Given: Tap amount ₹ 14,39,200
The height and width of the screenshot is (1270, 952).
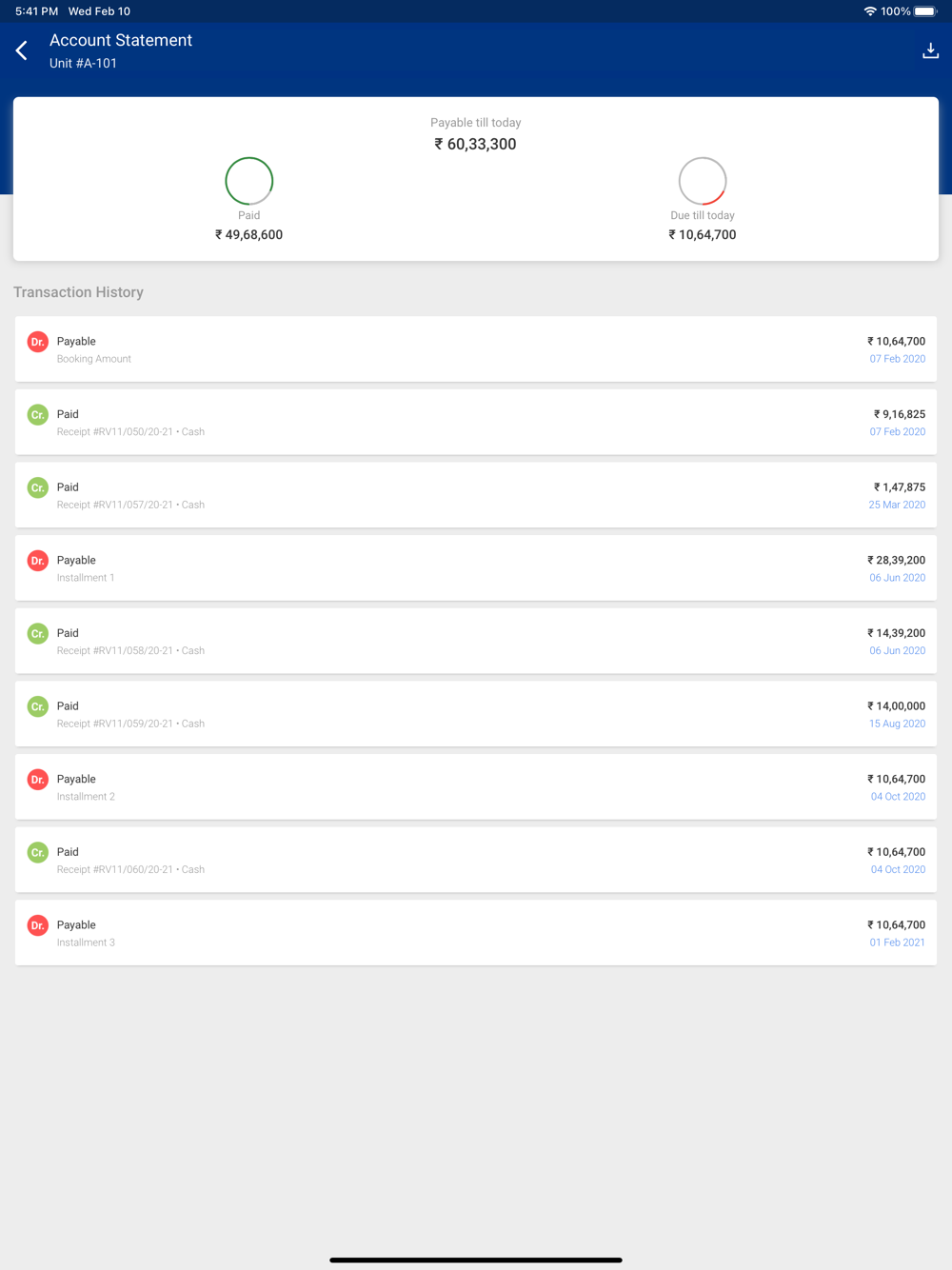Looking at the screenshot, I should pyautogui.click(x=896, y=633).
